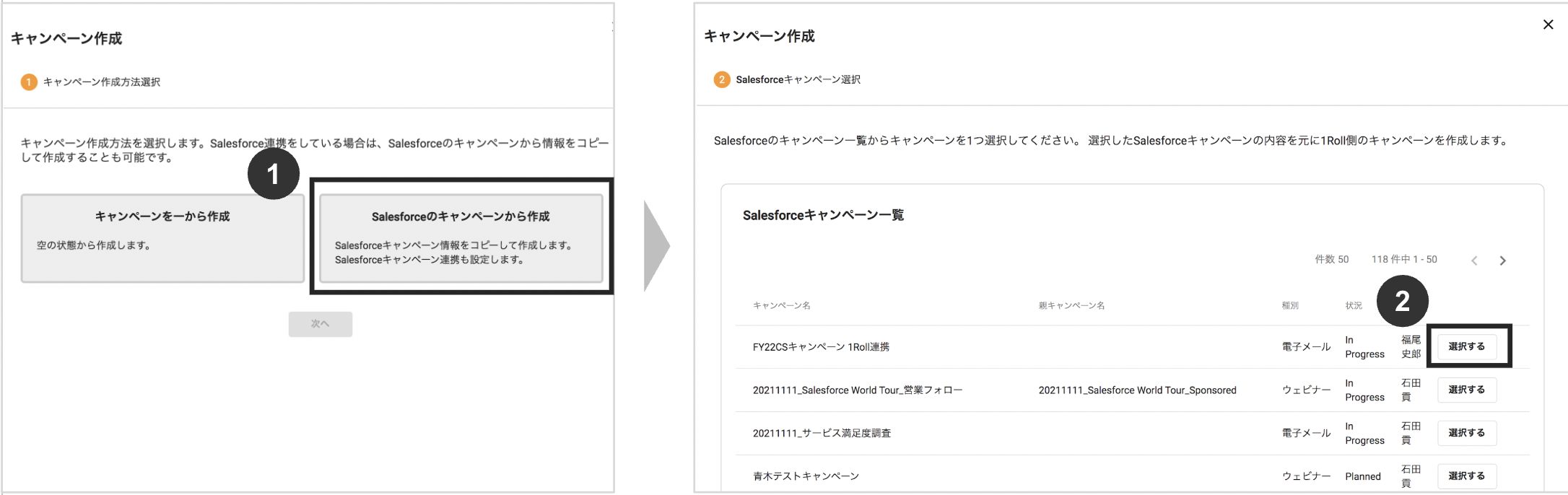Go to the next page of campaigns
This screenshot has width=1568, height=495.
tap(1502, 260)
